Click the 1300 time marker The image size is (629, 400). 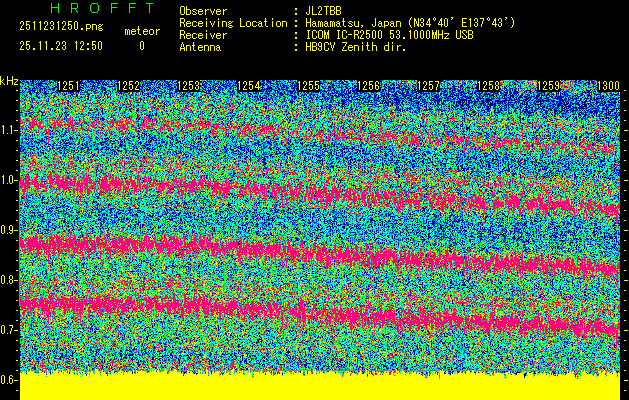pyautogui.click(x=607, y=87)
